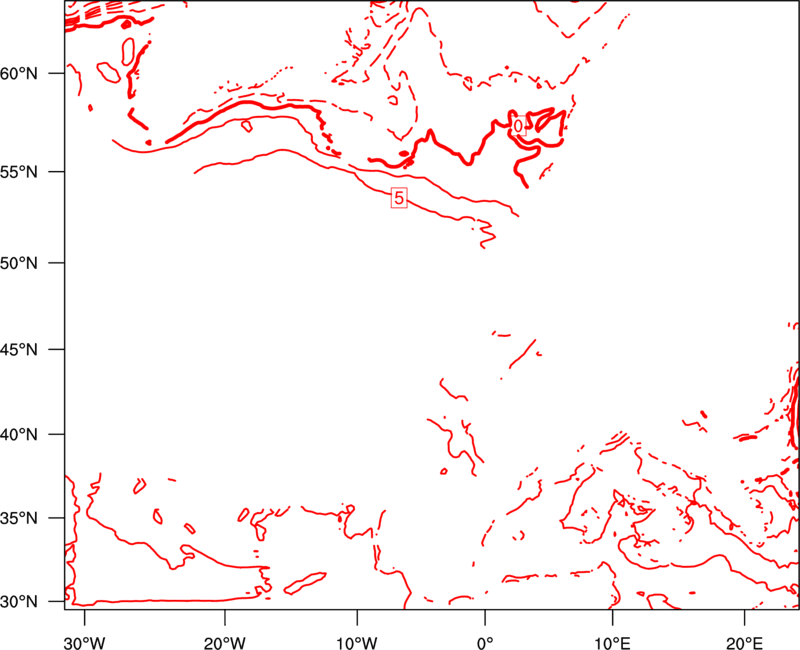This screenshot has width=800, height=650.
Task: Click the 20°W longitude label
Action: [x=225, y=643]
